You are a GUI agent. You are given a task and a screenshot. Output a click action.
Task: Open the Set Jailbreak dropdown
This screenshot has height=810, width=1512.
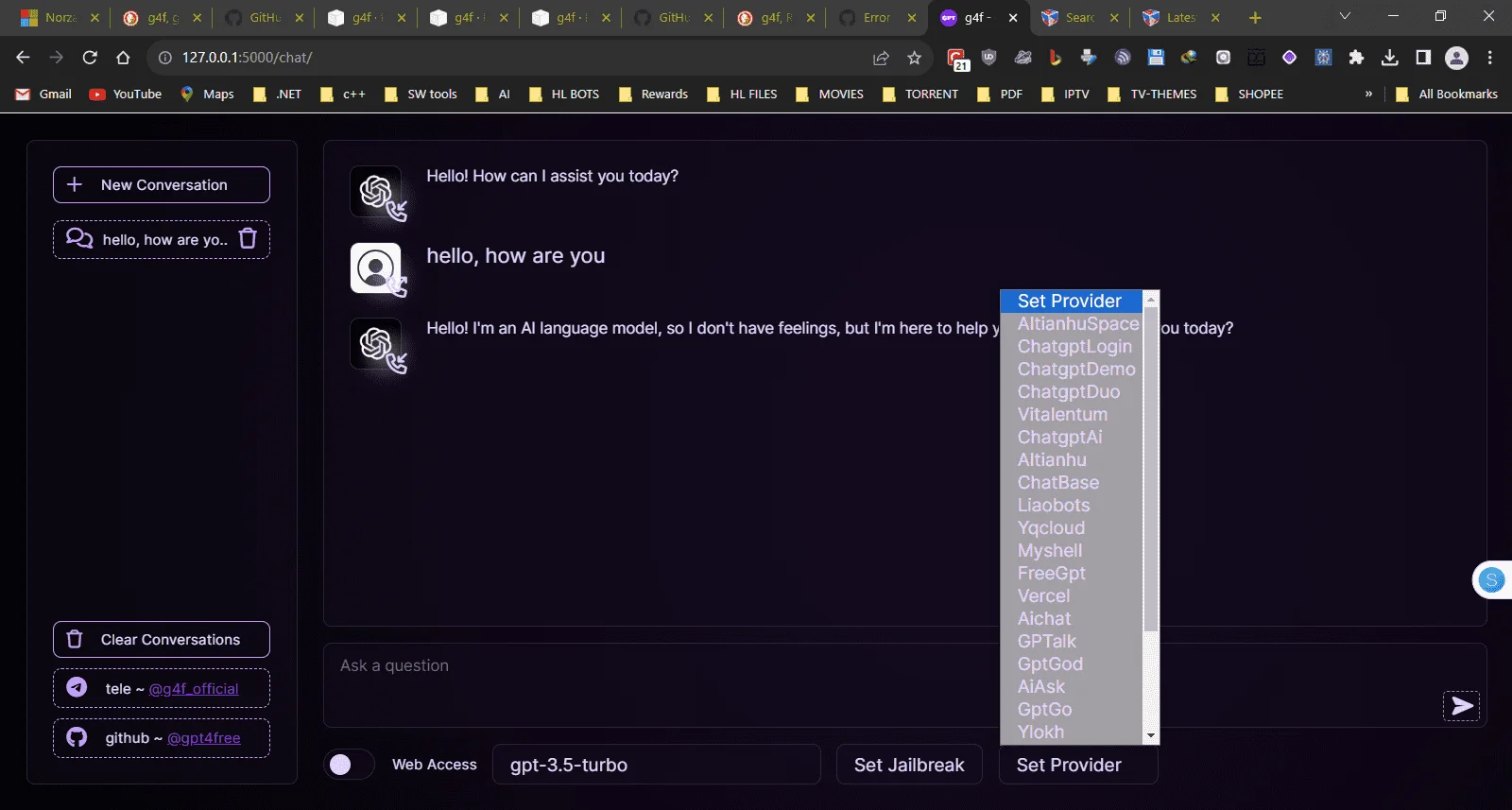(x=909, y=765)
